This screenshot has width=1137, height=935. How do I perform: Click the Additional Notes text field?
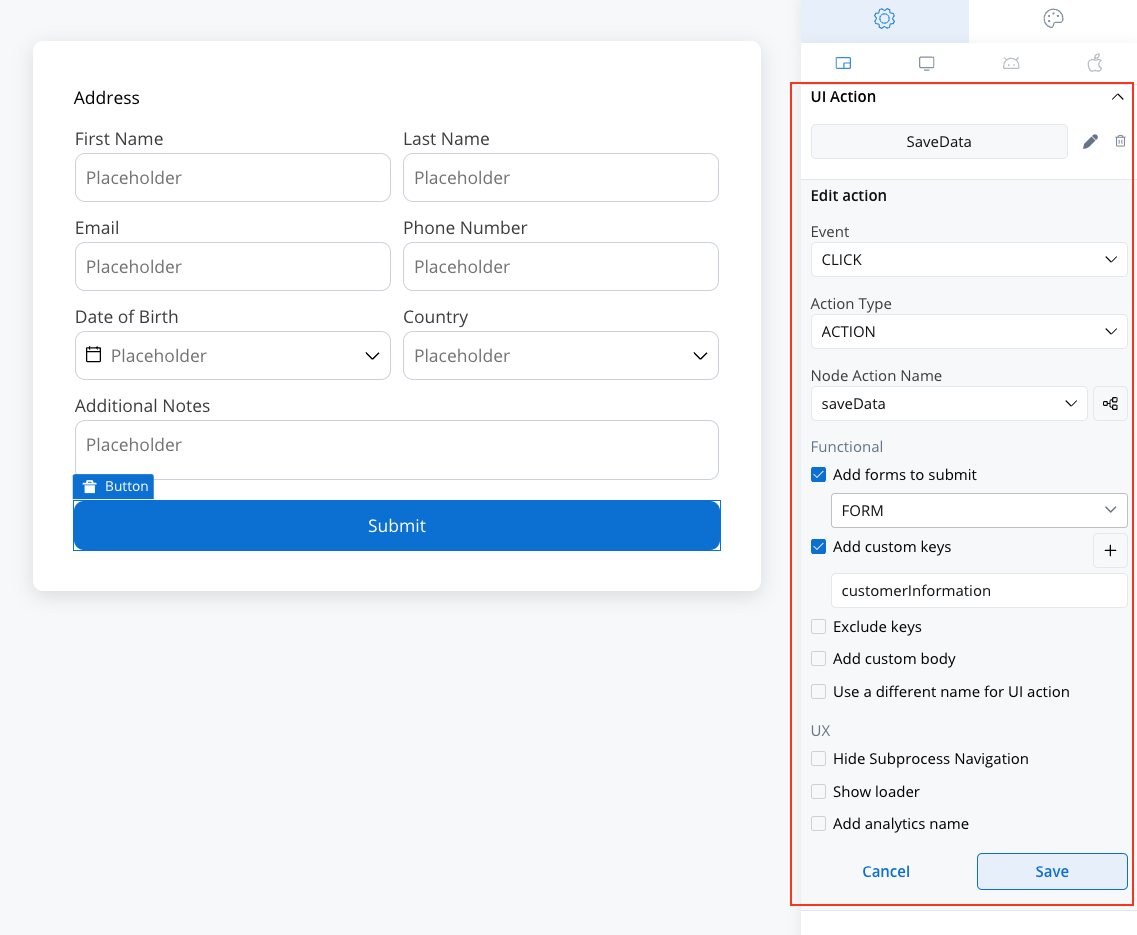click(397, 450)
